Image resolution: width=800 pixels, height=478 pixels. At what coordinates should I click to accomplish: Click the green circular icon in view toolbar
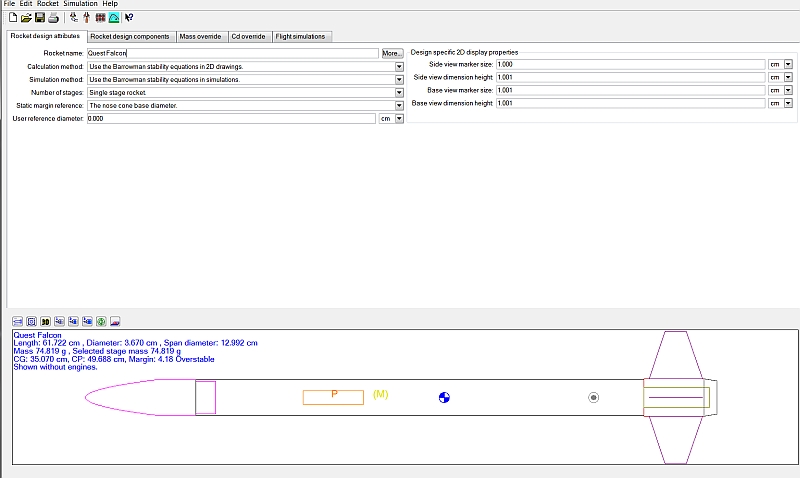(102, 321)
